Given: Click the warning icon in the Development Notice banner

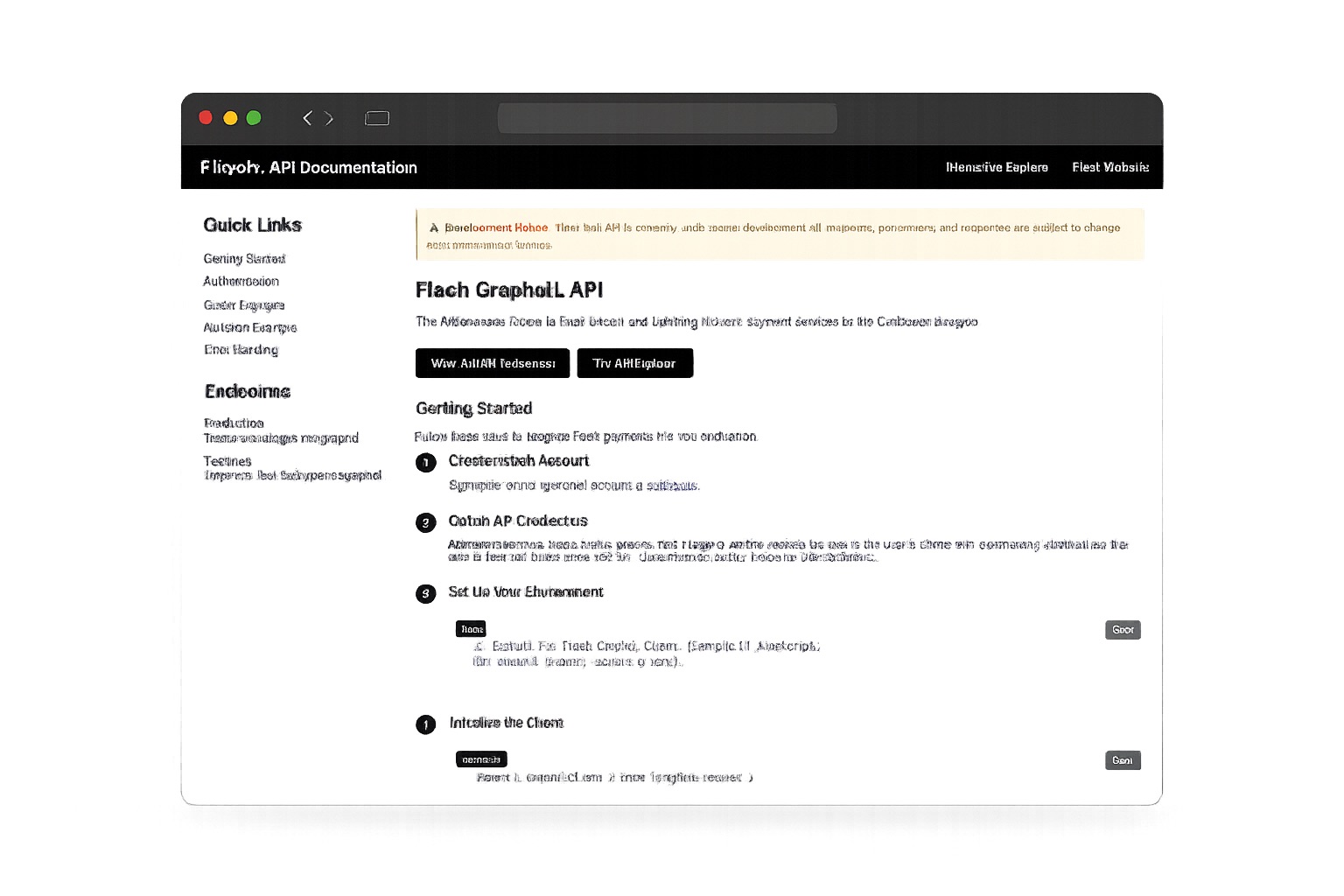Looking at the screenshot, I should pyautogui.click(x=433, y=227).
